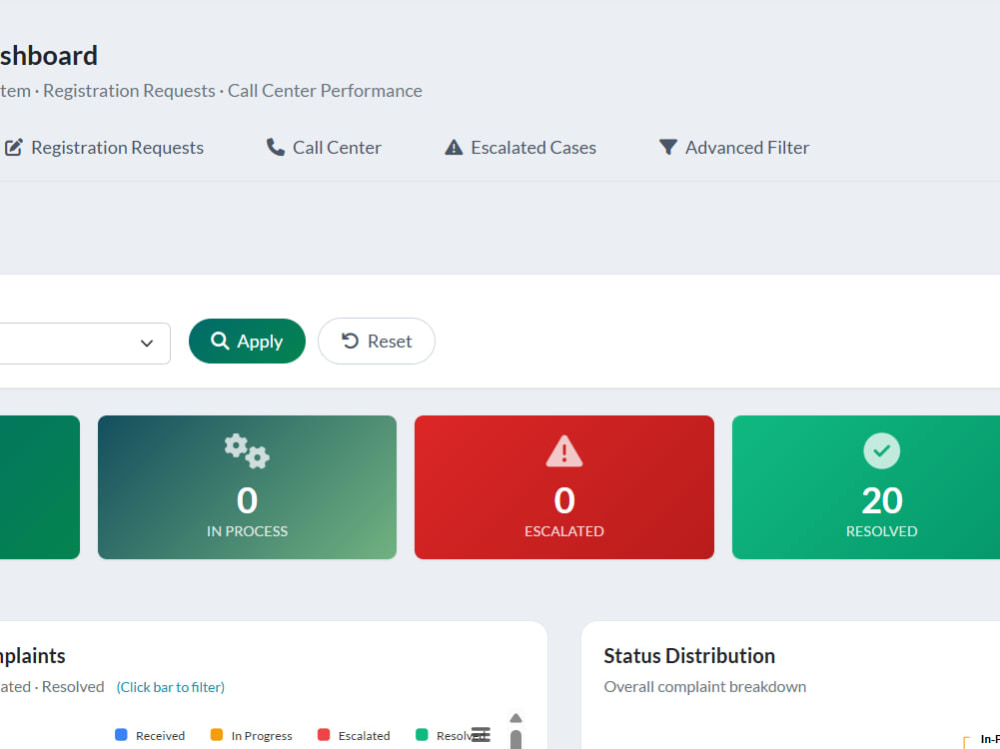
Task: Click the gears icon on In Process card
Action: [x=247, y=451]
